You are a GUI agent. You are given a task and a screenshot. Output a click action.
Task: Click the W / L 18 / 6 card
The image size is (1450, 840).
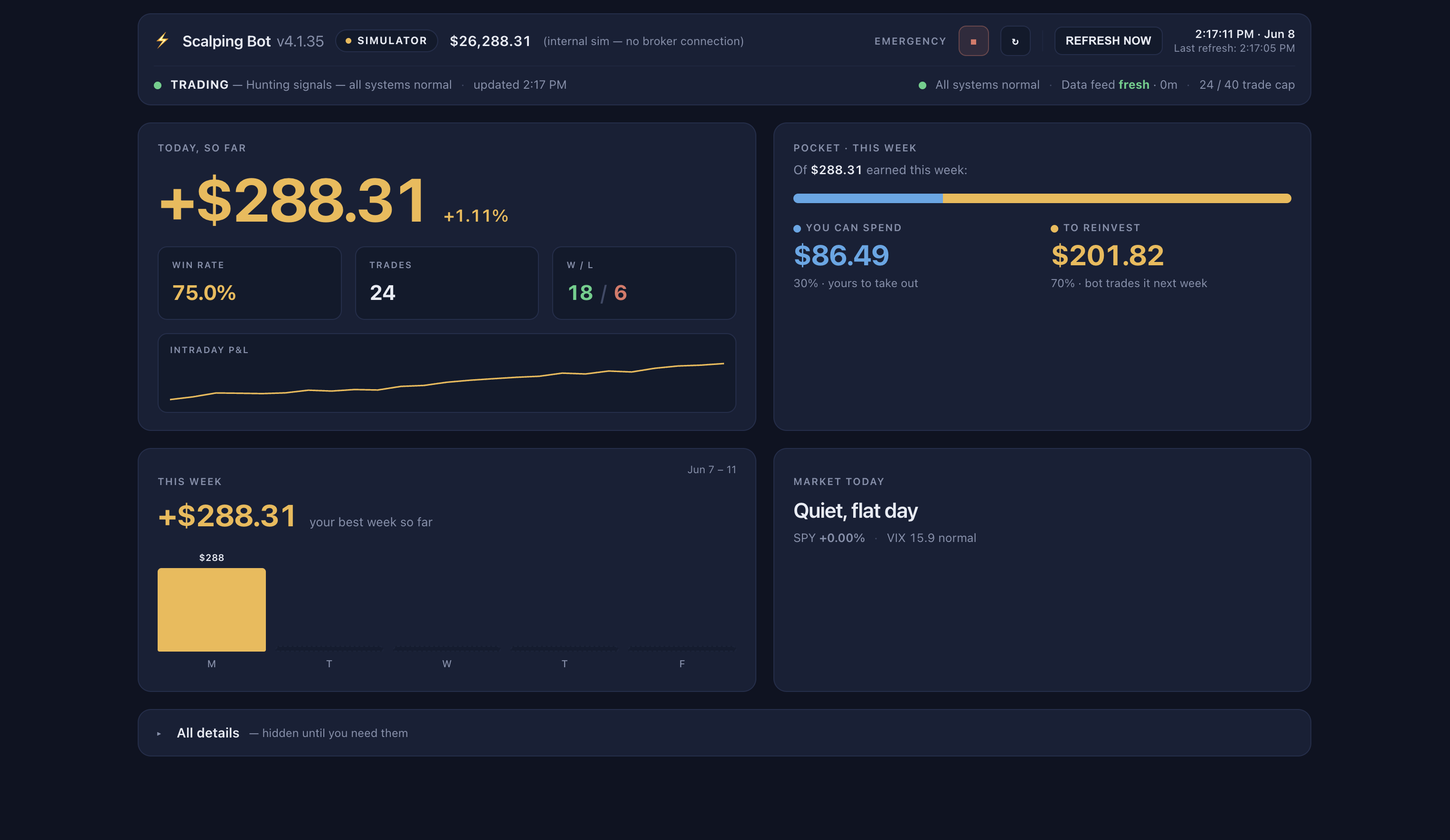(644, 283)
